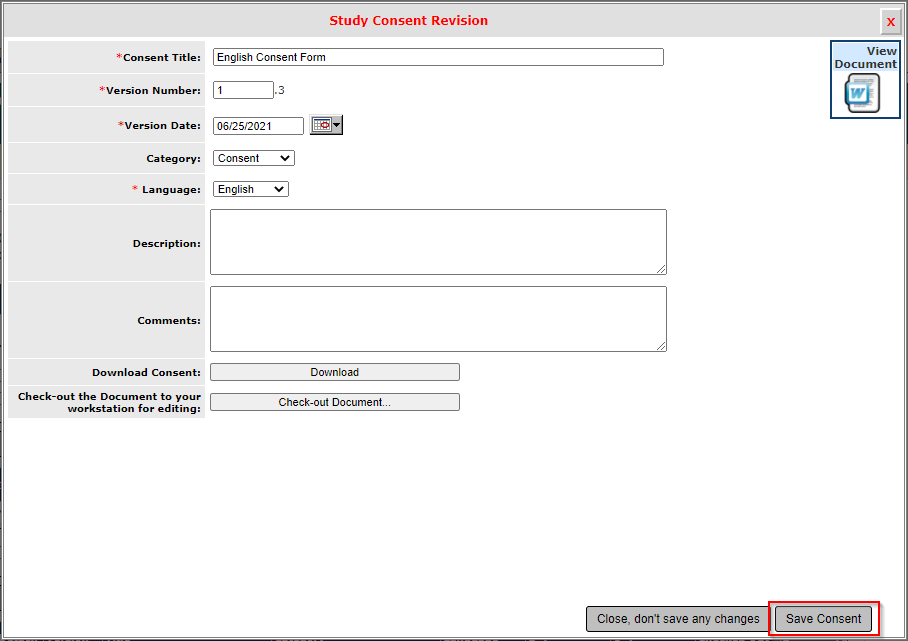Click the Download button
Image resolution: width=908 pixels, height=641 pixels.
click(335, 372)
